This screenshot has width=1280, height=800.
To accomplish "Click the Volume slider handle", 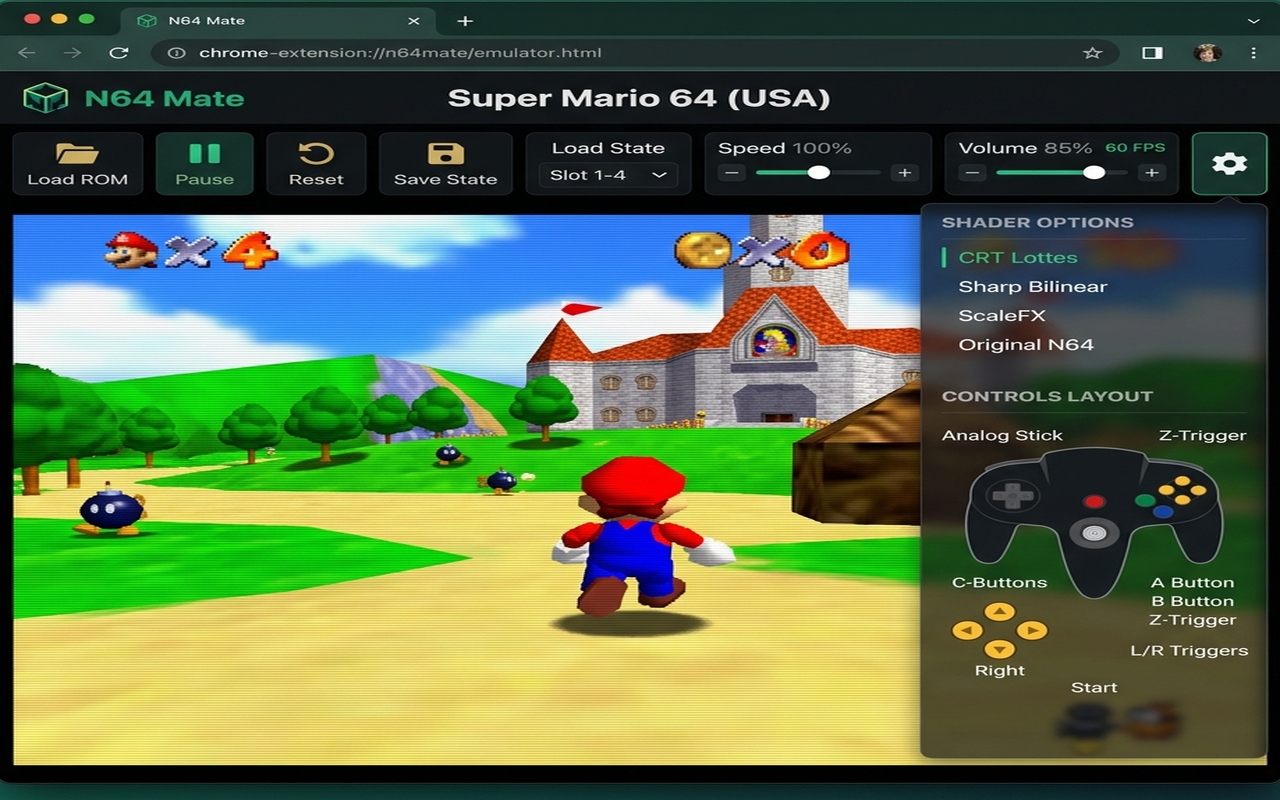I will coord(1094,173).
